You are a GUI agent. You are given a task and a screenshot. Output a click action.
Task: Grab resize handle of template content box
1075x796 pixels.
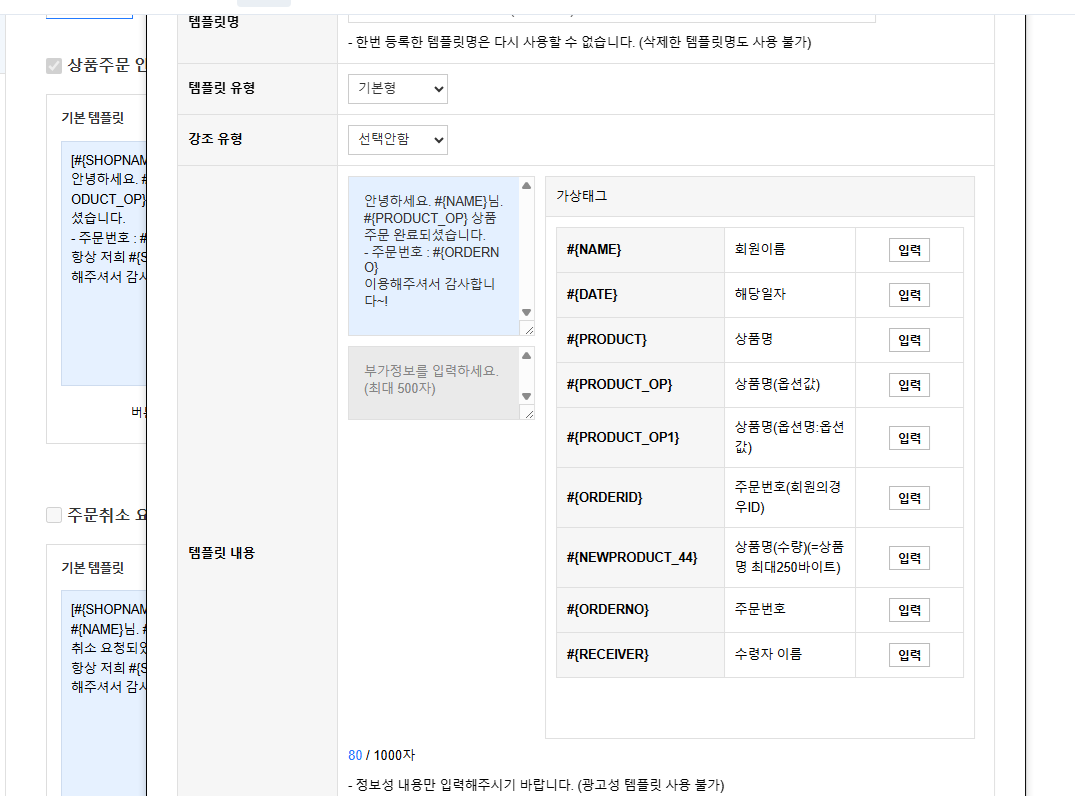528,329
